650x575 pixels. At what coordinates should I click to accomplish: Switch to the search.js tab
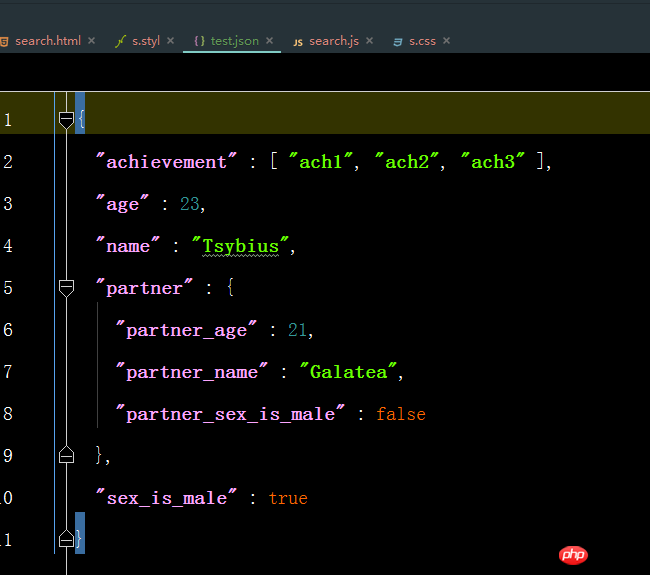(334, 41)
